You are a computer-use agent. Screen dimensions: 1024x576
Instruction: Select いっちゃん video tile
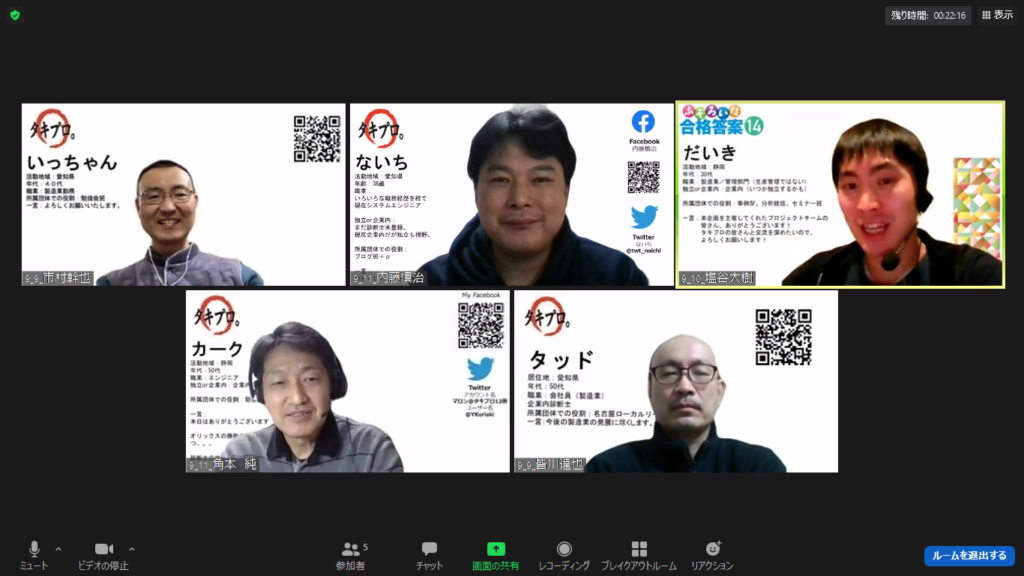coord(183,194)
